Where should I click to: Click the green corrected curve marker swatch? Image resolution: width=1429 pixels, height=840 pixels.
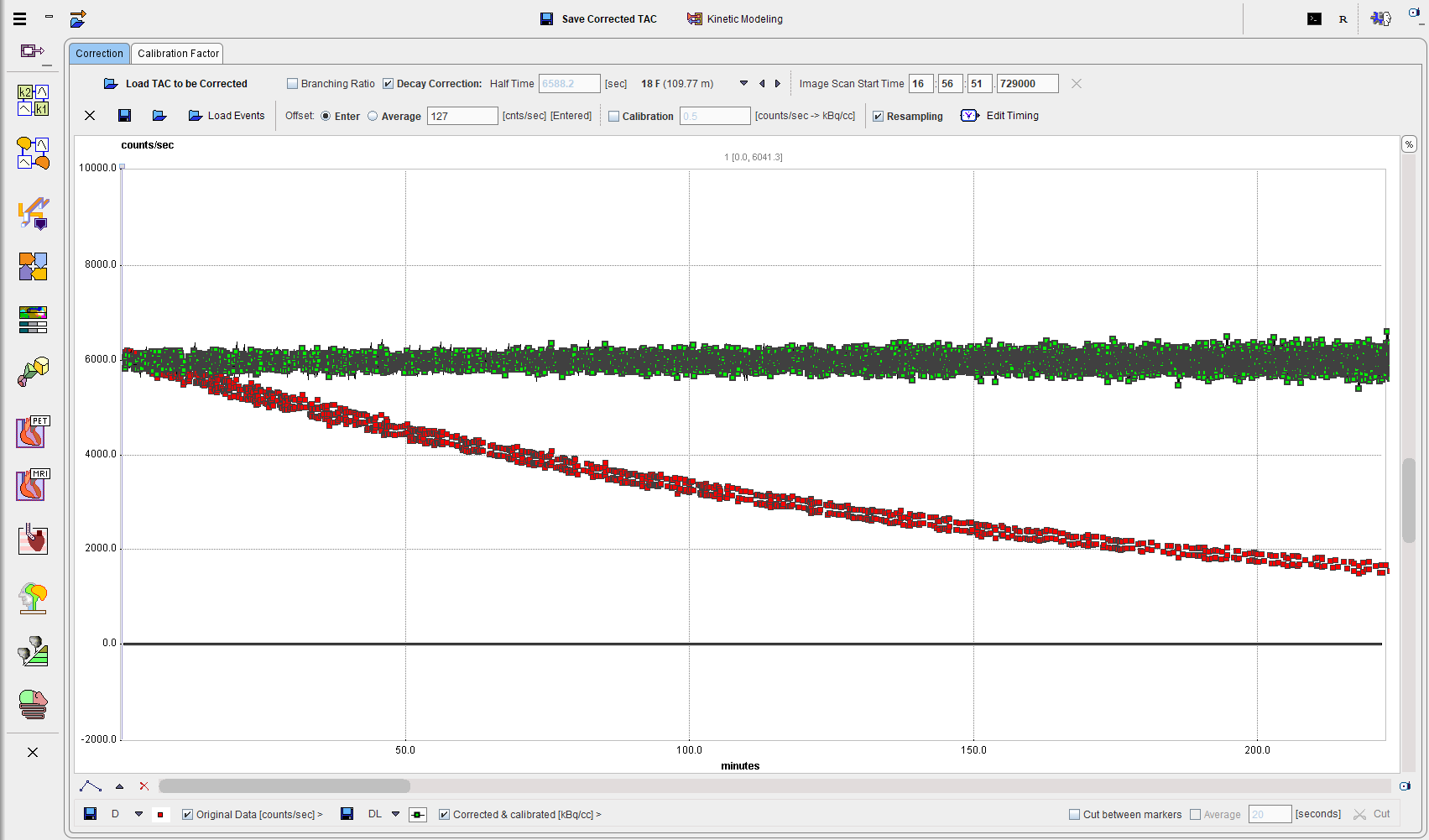click(418, 815)
